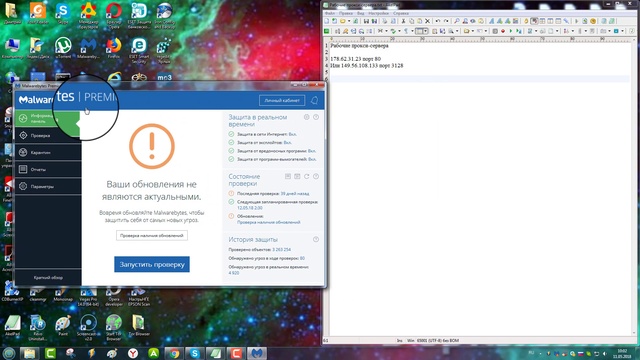The height and width of the screenshot is (360, 640).
Task: Click the Cut scissors icon in AkelPad toolbar
Action: [403, 21]
